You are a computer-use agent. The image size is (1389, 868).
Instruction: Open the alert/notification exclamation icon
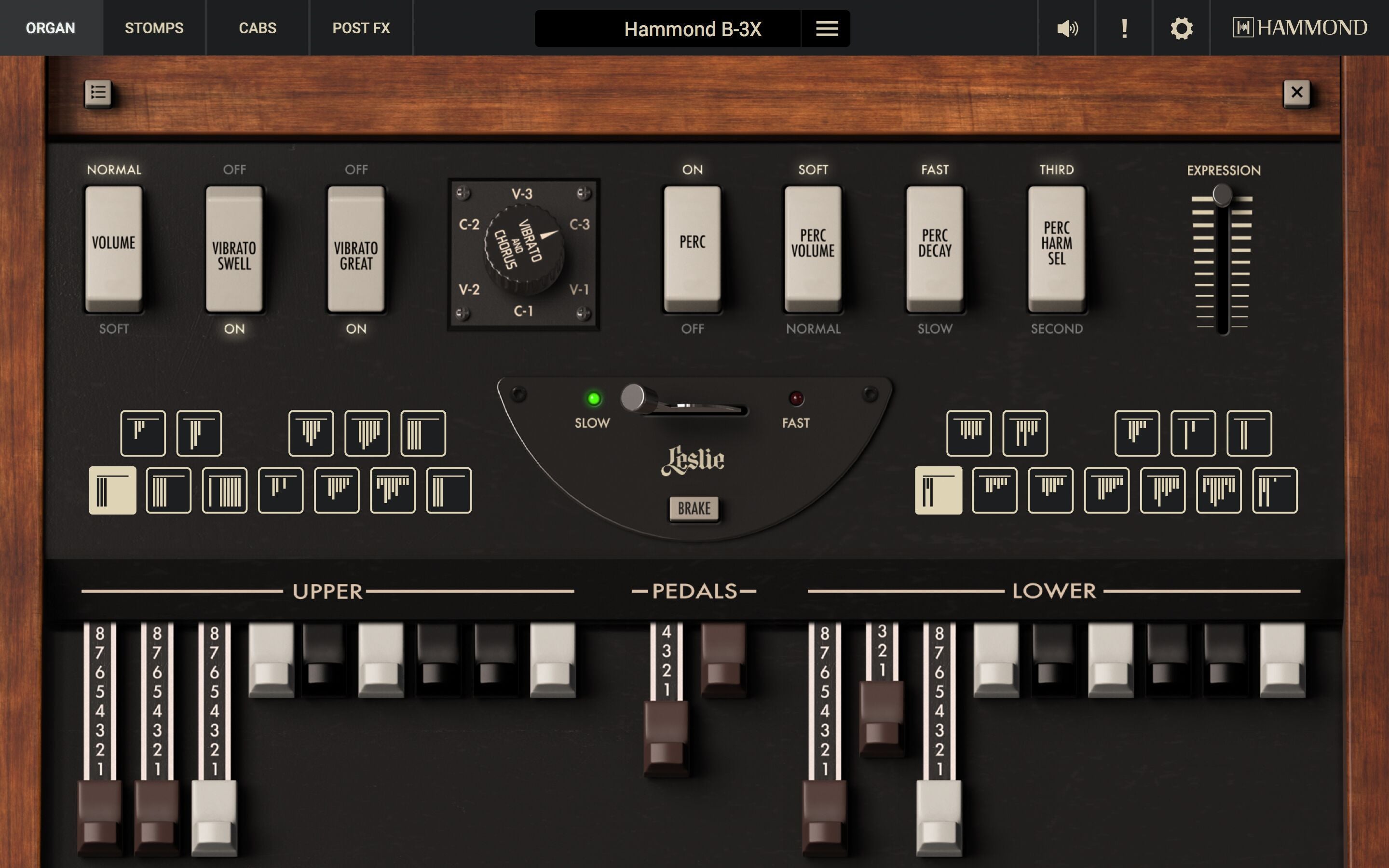click(1123, 27)
